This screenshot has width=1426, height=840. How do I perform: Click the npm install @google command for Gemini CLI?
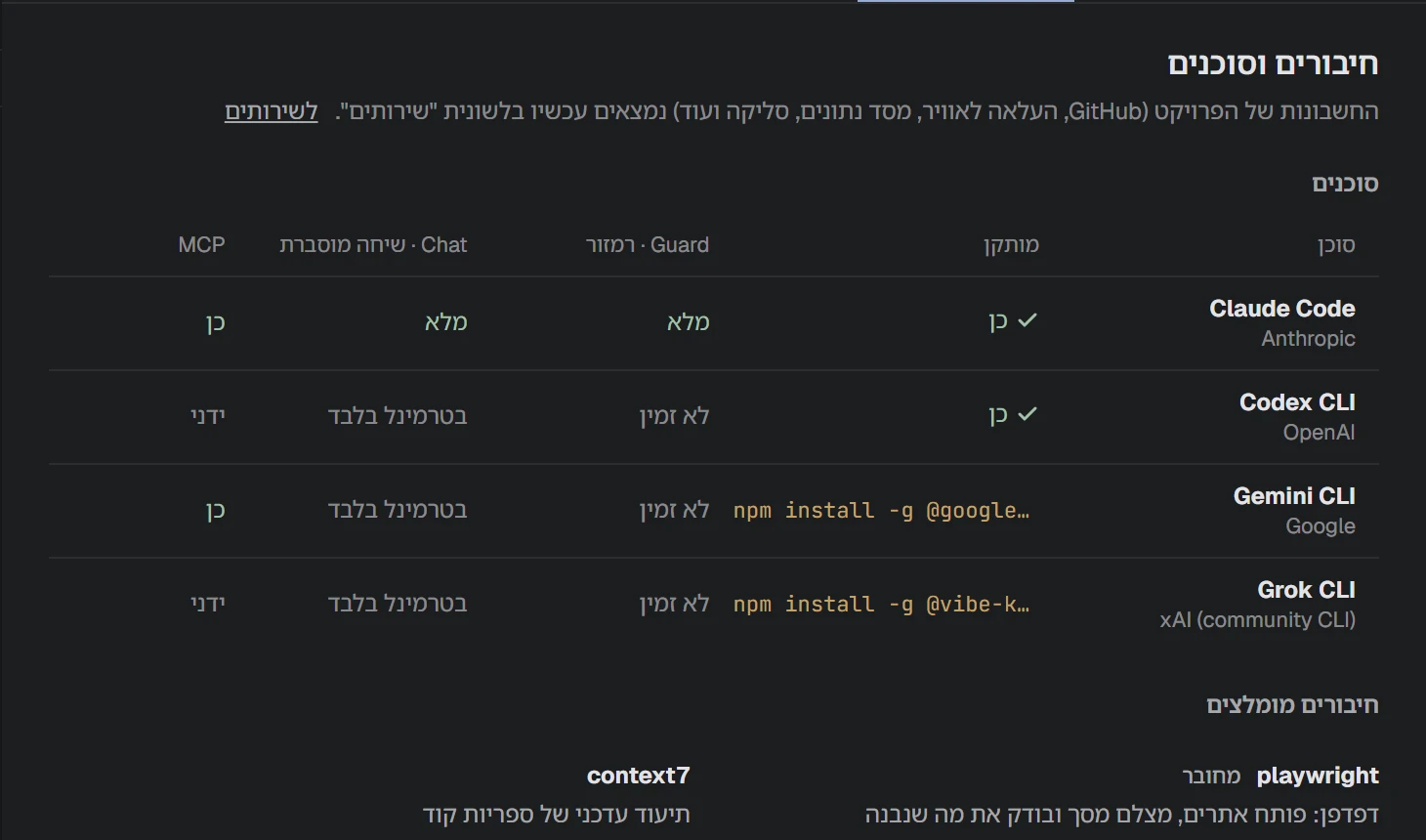click(x=881, y=511)
